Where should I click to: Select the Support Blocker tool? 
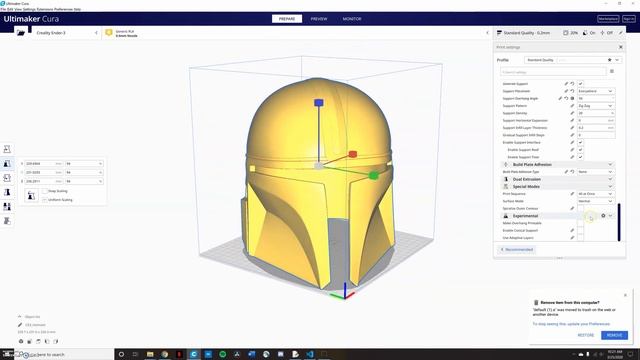click(7, 221)
